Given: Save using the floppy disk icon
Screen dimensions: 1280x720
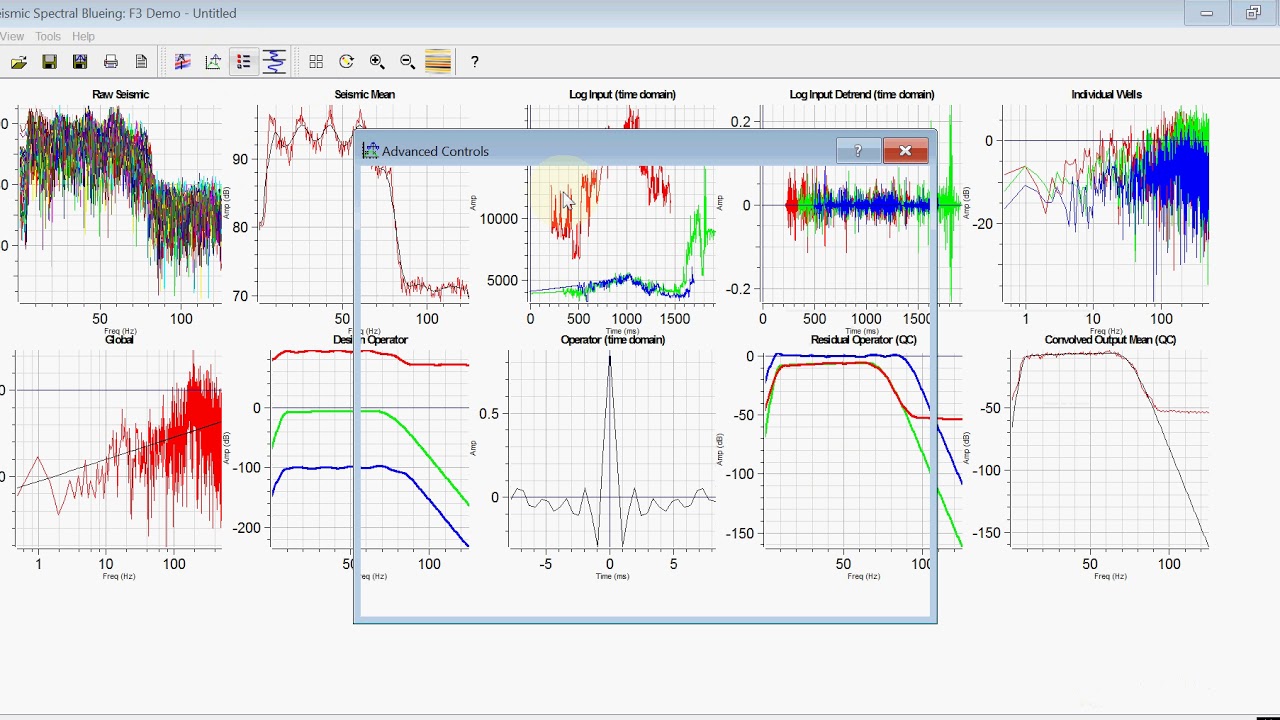Looking at the screenshot, I should (49, 62).
